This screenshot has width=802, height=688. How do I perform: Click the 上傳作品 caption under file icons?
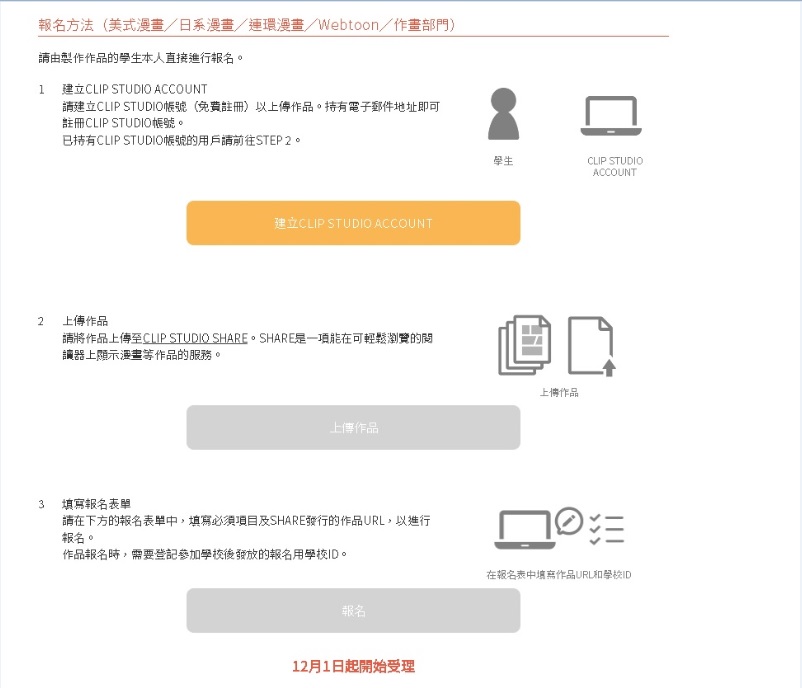point(559,392)
